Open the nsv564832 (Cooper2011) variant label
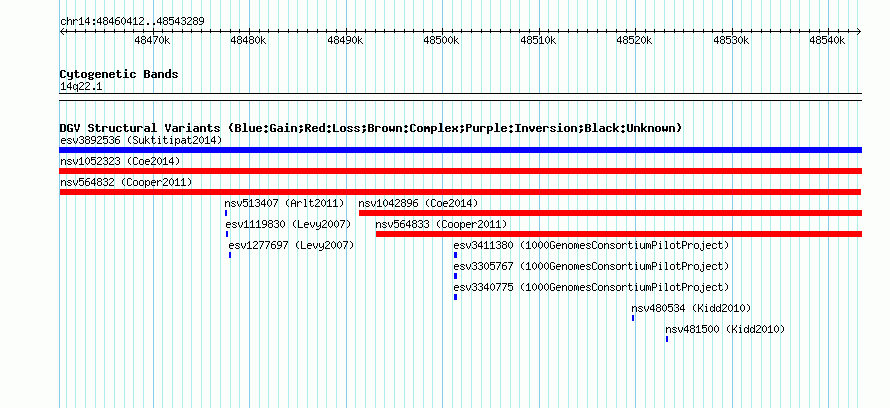890x408 pixels. pos(126,182)
